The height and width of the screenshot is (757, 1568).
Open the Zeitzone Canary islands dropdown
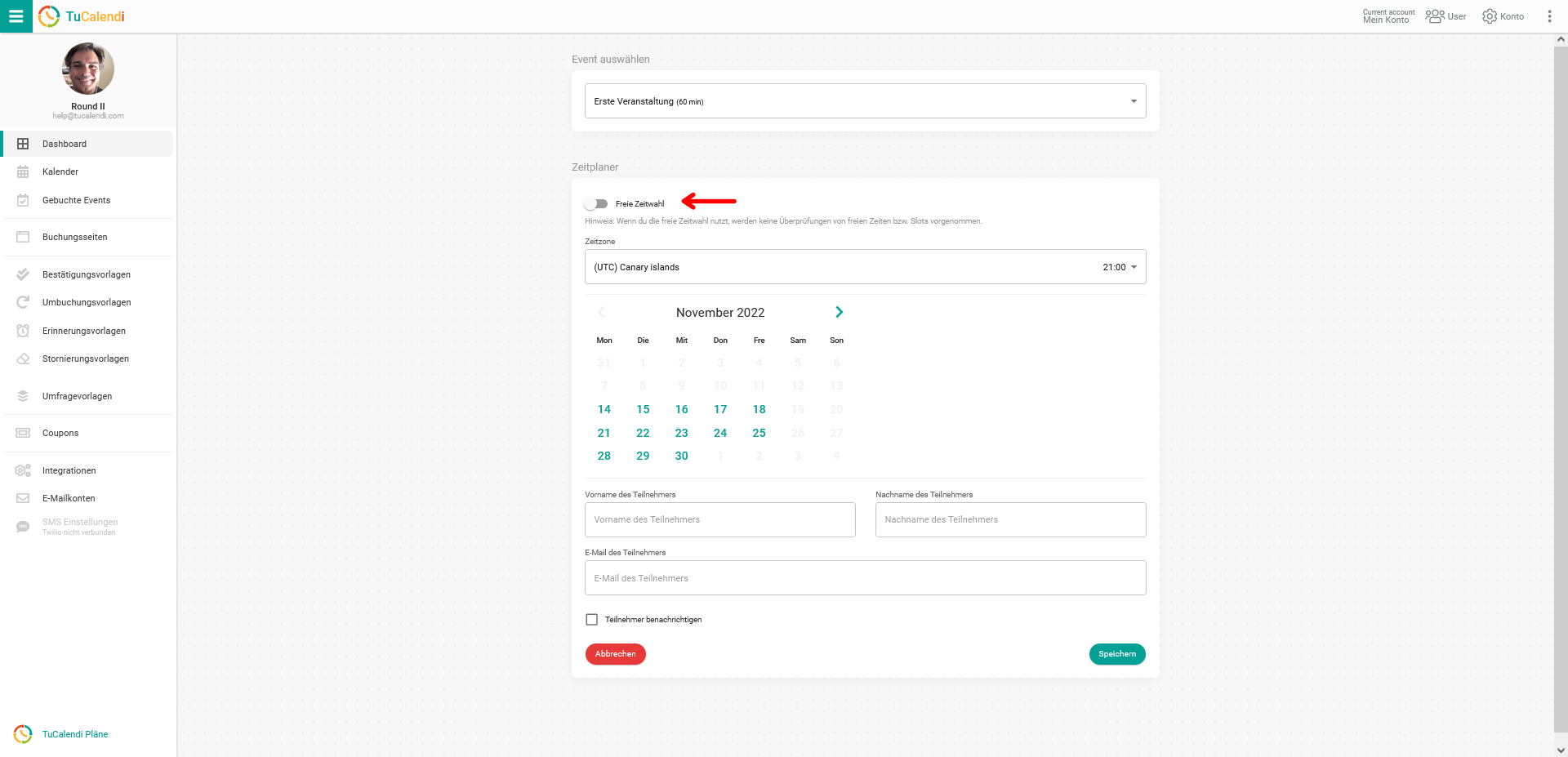point(865,267)
